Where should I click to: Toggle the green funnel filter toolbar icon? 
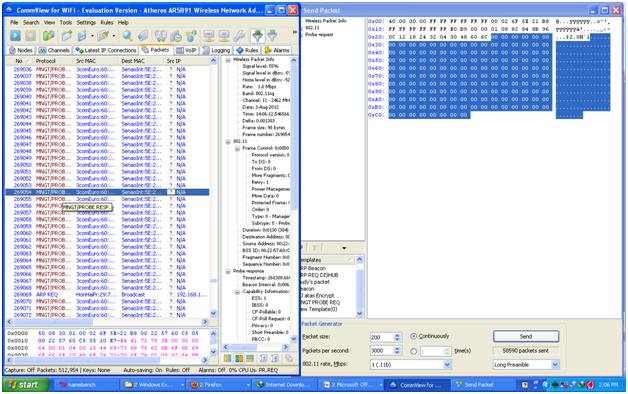click(257, 36)
